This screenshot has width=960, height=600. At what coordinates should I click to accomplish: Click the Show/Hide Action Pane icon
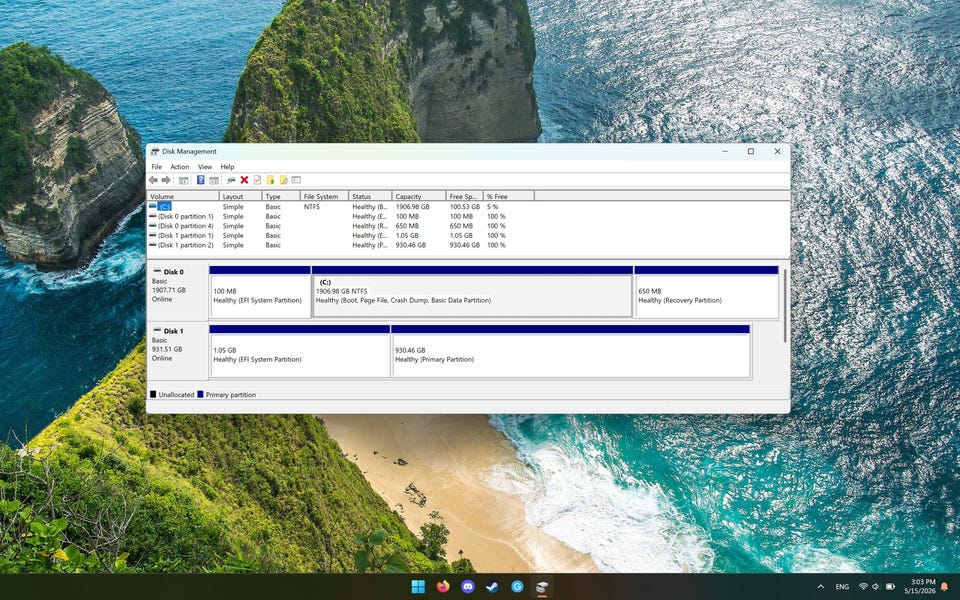(x=214, y=180)
